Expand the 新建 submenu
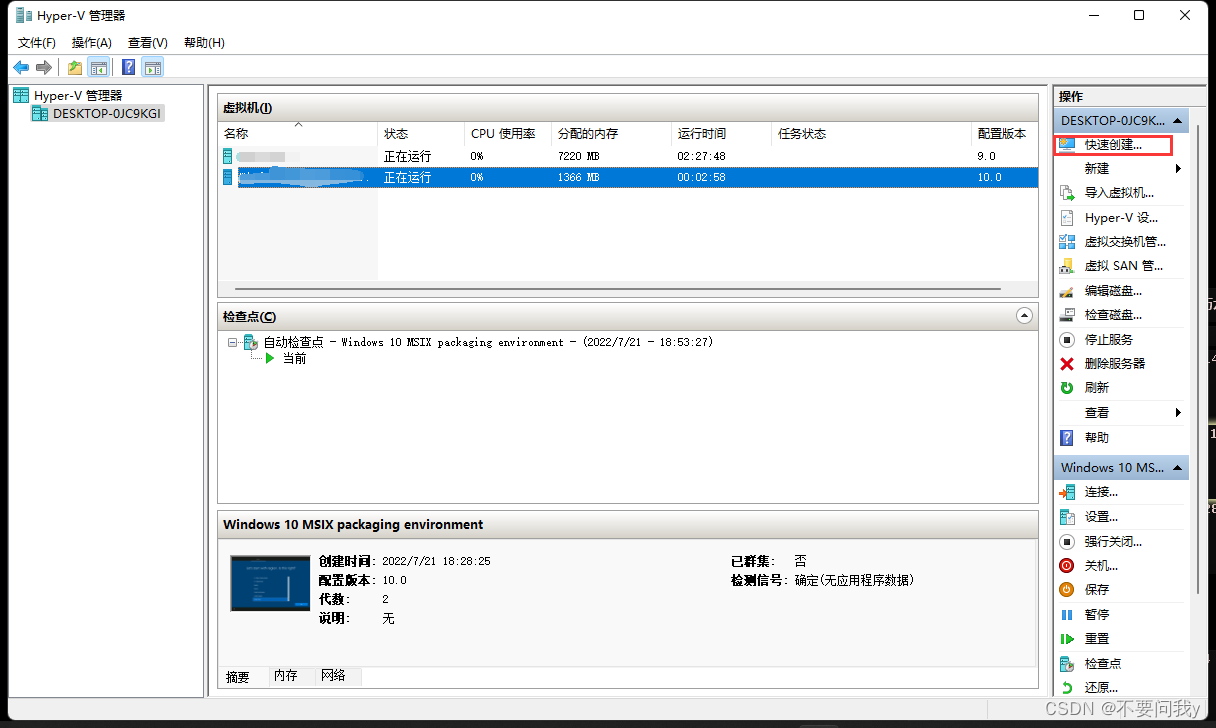1216x728 pixels. click(1121, 169)
